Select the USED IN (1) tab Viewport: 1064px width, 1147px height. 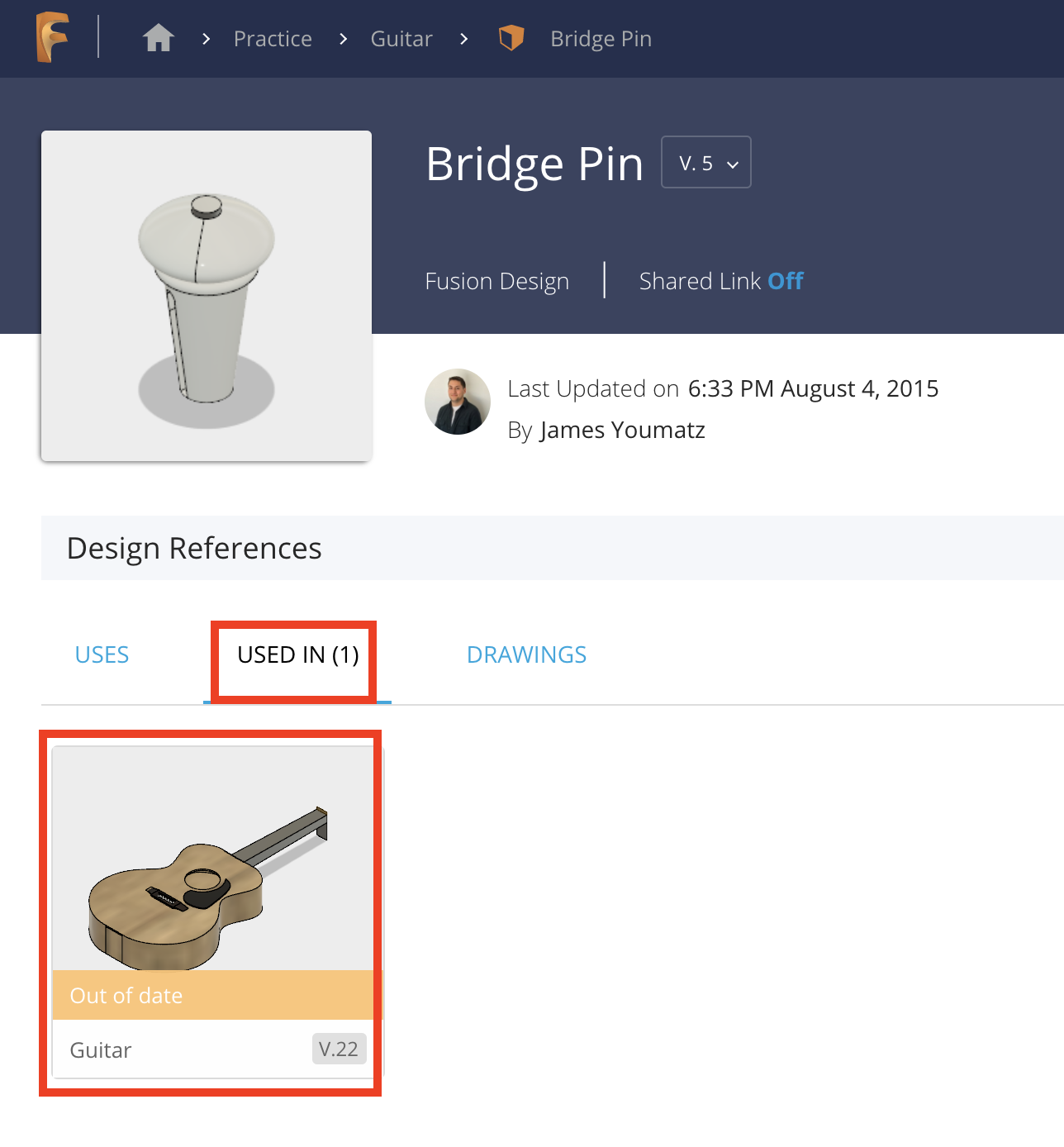pos(297,654)
